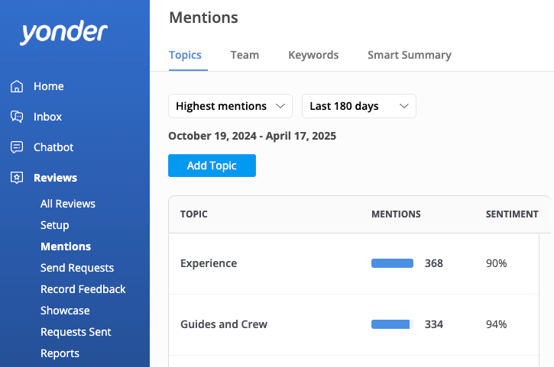Image resolution: width=554 pixels, height=367 pixels.
Task: Open Reports in the Reviews submenu
Action: (60, 353)
